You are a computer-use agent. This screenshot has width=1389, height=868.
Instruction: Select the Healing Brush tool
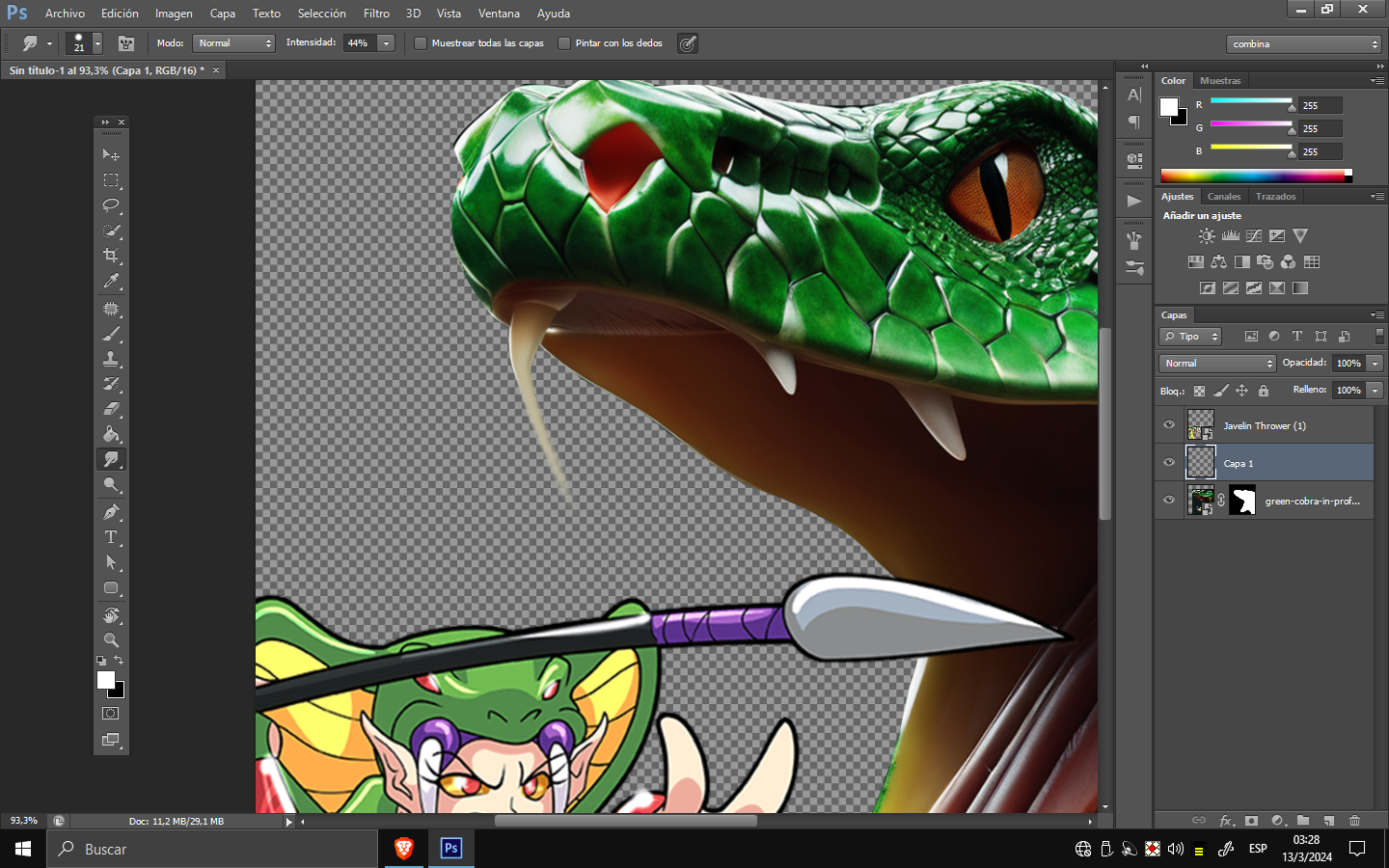111,309
